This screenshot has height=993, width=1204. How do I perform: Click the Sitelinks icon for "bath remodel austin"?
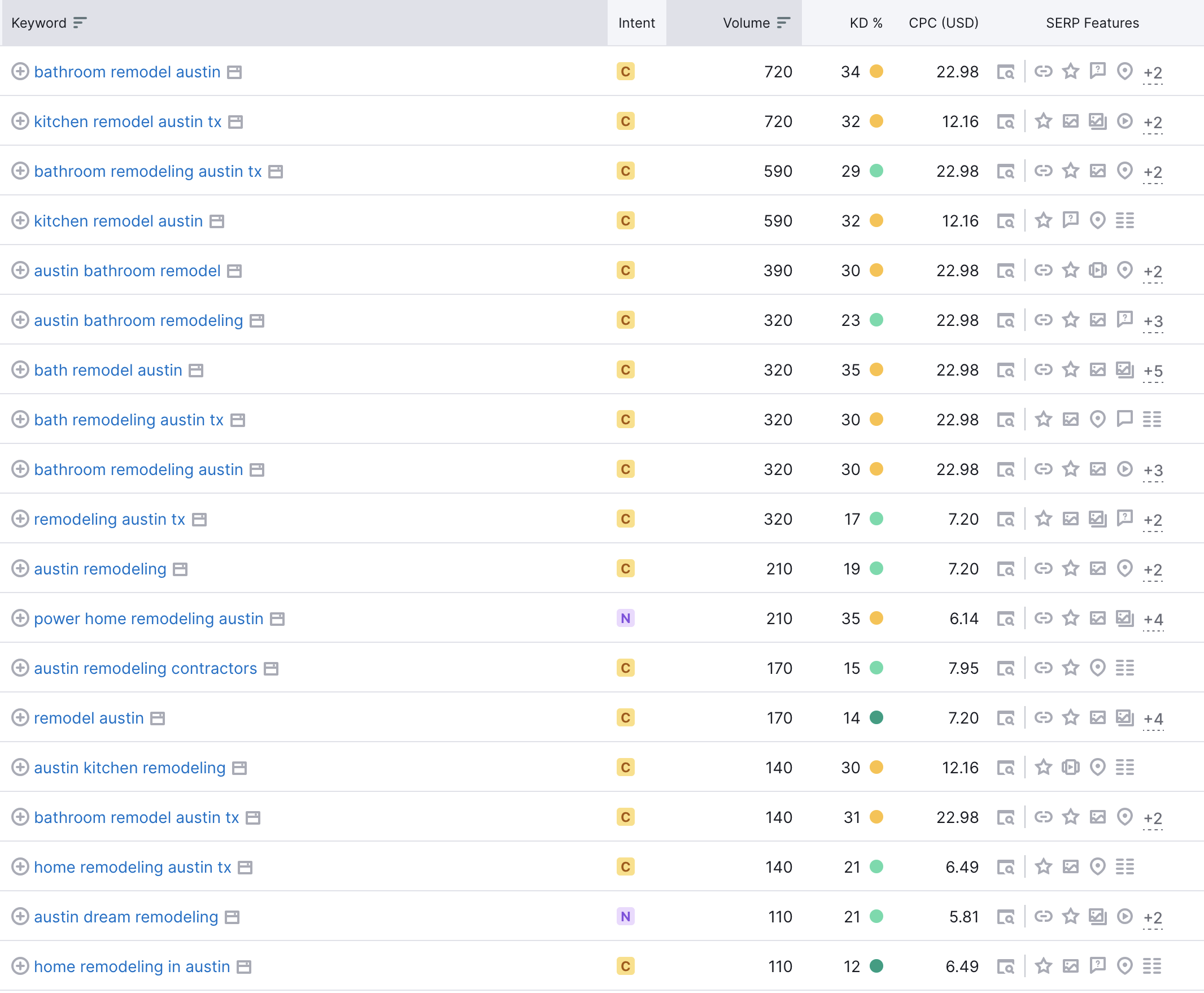point(1044,370)
